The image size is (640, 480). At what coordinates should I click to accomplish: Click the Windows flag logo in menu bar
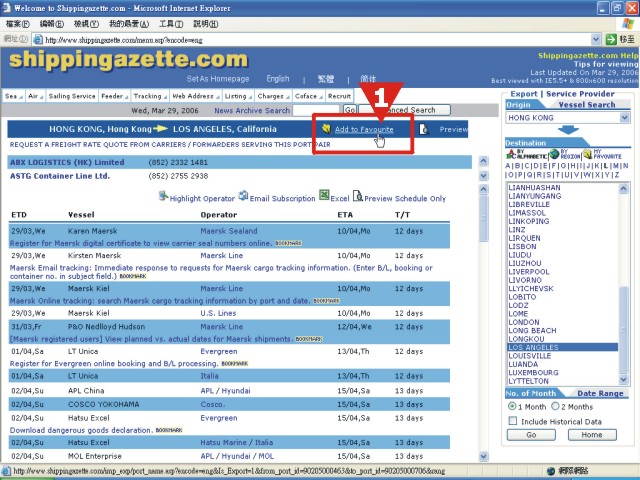[628, 24]
